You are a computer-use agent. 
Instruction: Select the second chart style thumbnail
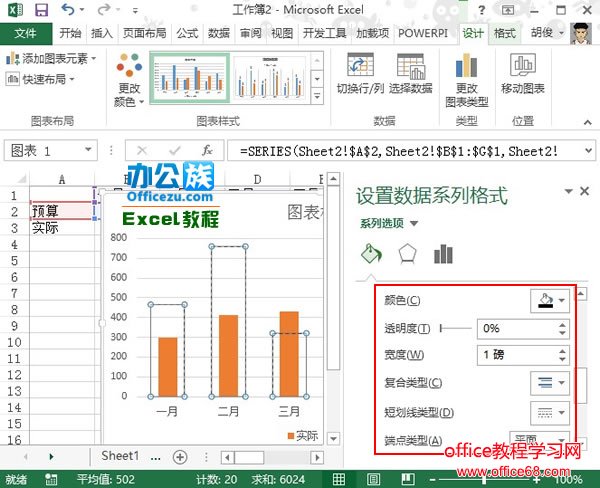[270, 78]
